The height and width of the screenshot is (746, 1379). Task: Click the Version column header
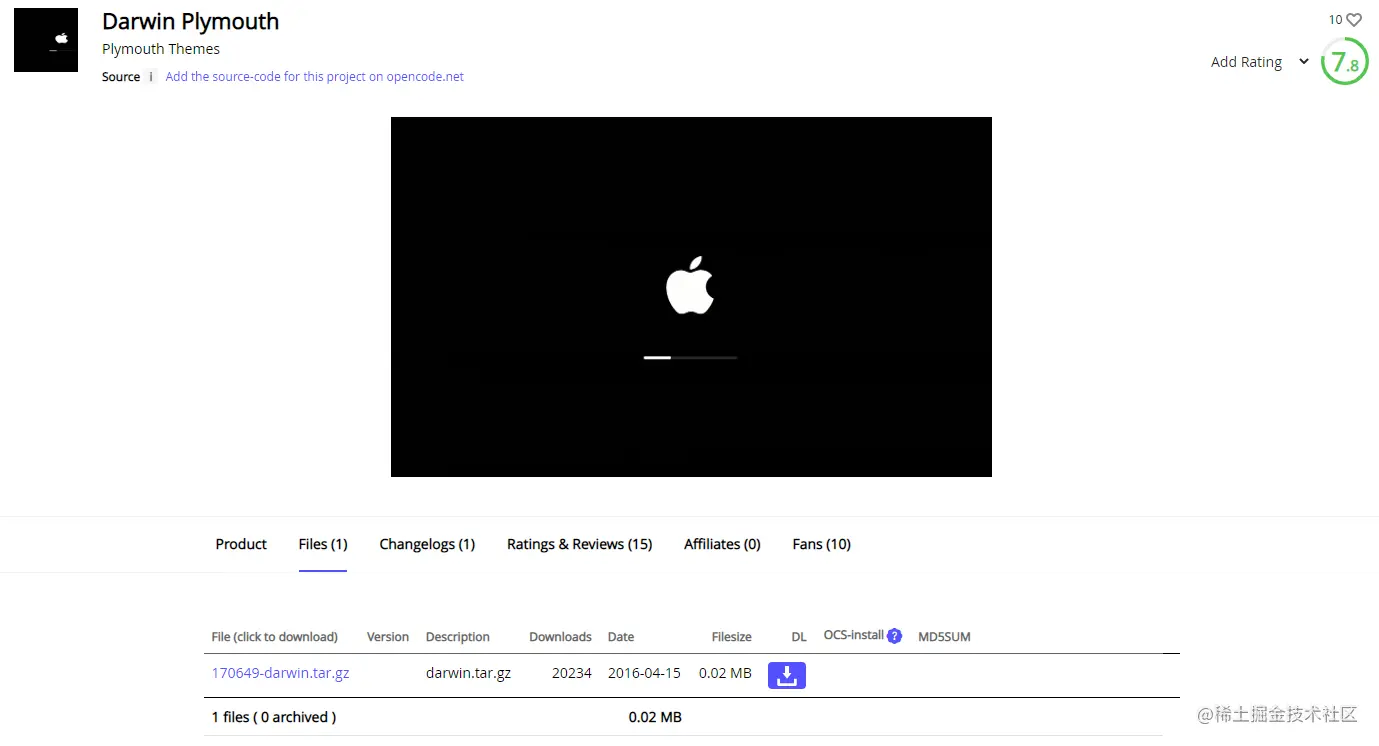pyautogui.click(x=388, y=637)
